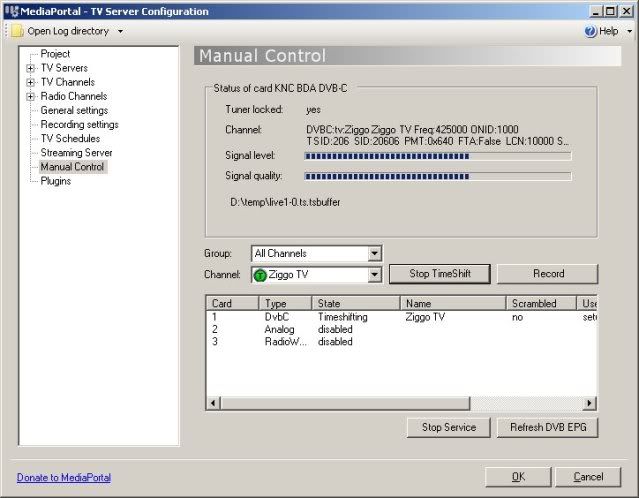Open the Log directory dropdown arrow
Image resolution: width=639 pixels, height=498 pixels.
[x=120, y=31]
